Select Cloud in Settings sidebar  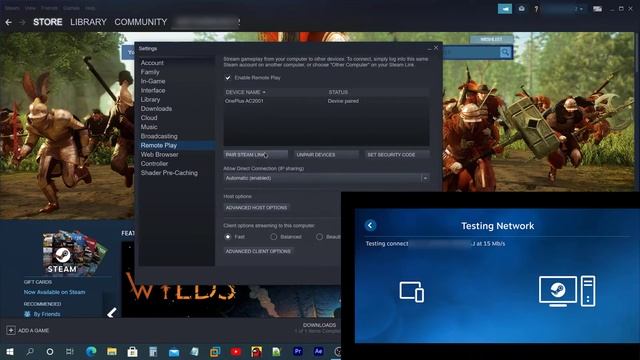point(149,118)
